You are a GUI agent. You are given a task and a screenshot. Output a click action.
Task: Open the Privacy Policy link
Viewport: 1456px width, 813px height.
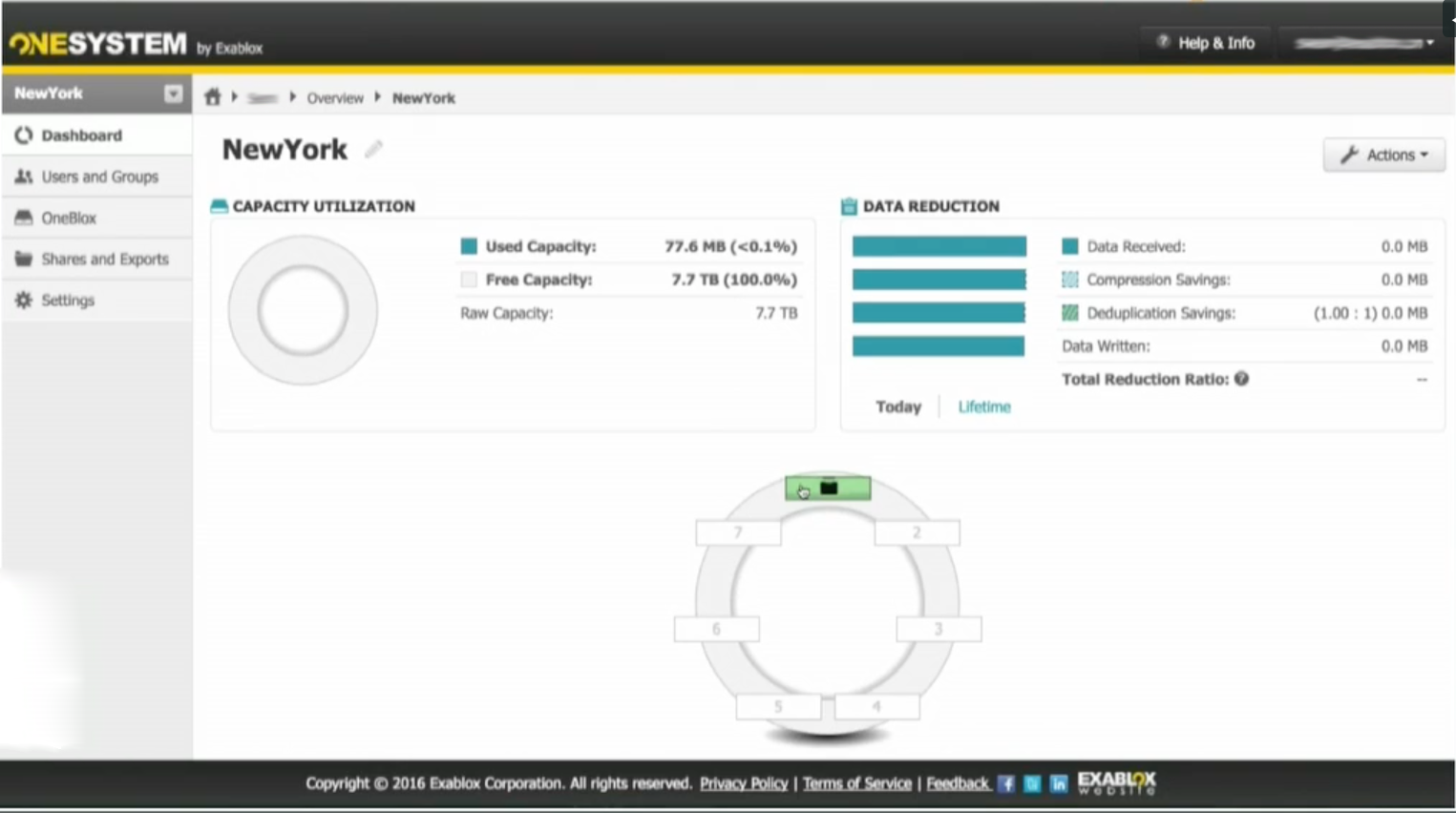click(x=744, y=783)
